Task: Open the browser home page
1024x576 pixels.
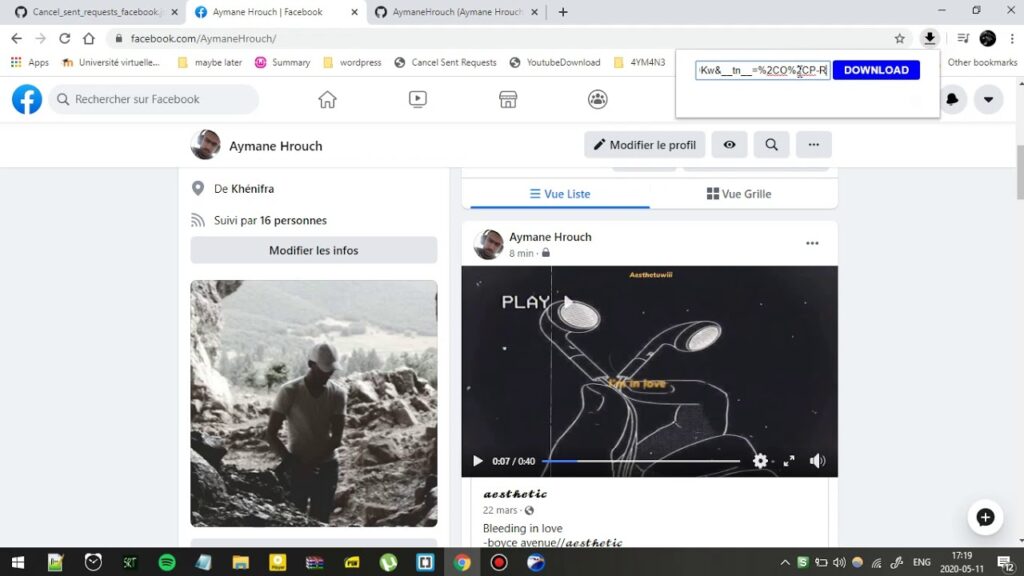Action: coord(89,39)
